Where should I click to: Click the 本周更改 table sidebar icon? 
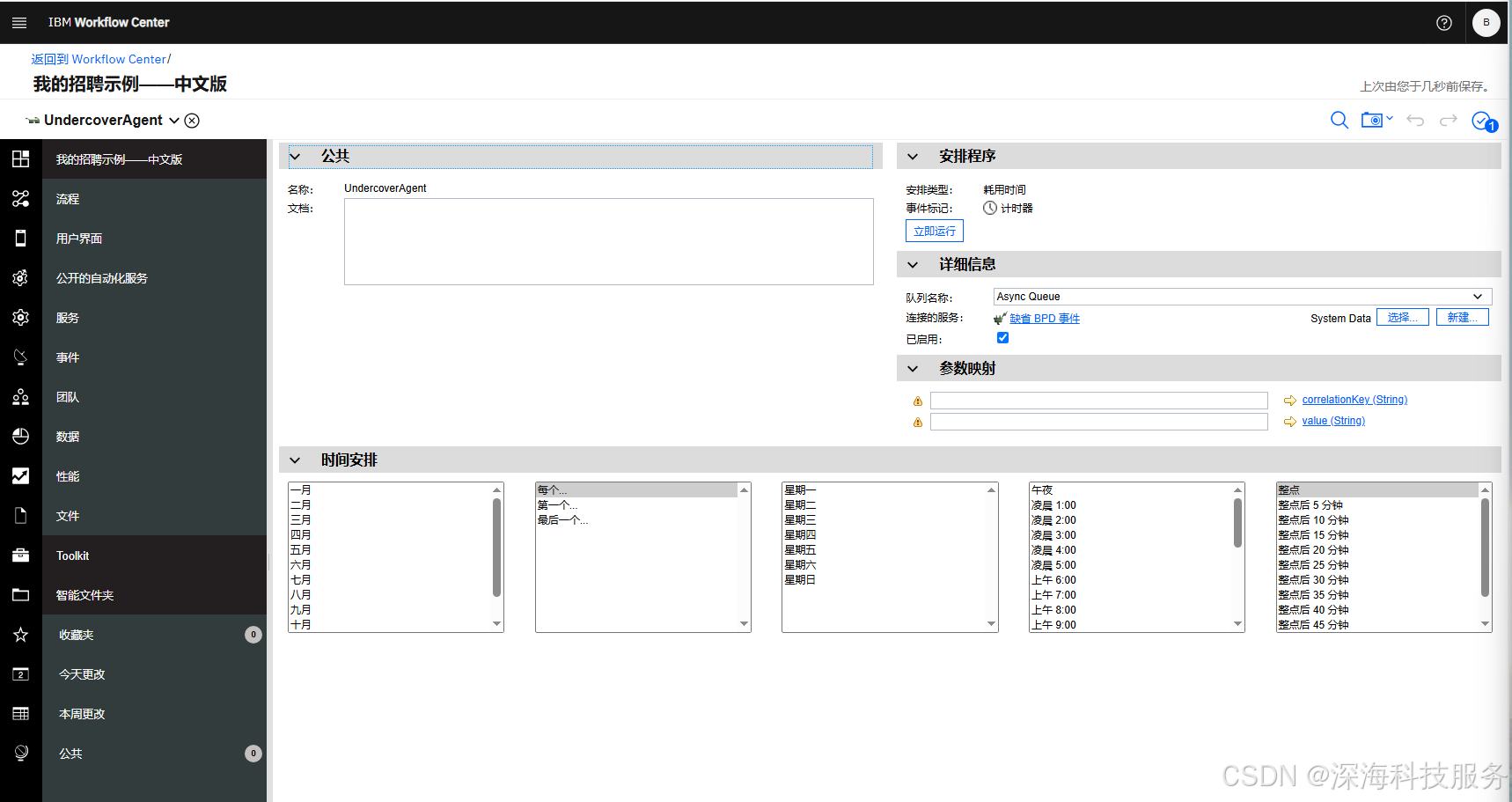tap(21, 714)
